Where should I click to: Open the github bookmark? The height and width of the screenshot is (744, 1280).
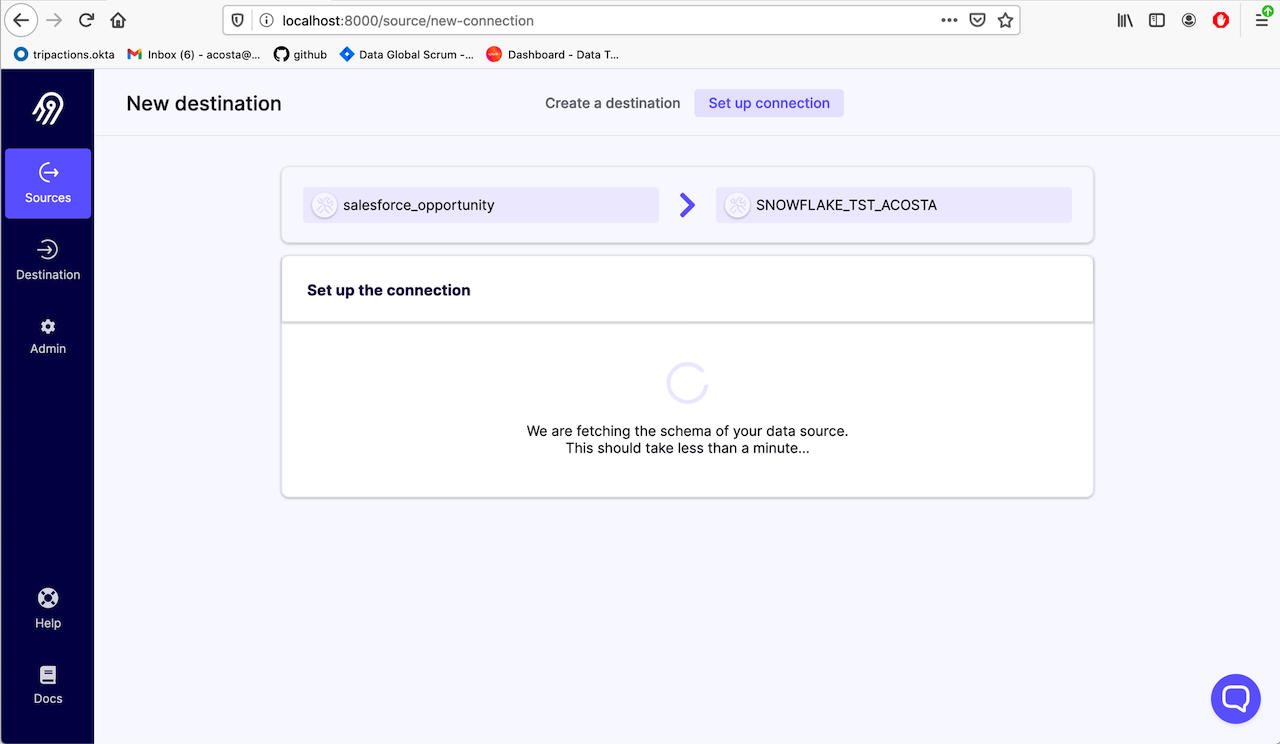pyautogui.click(x=300, y=54)
